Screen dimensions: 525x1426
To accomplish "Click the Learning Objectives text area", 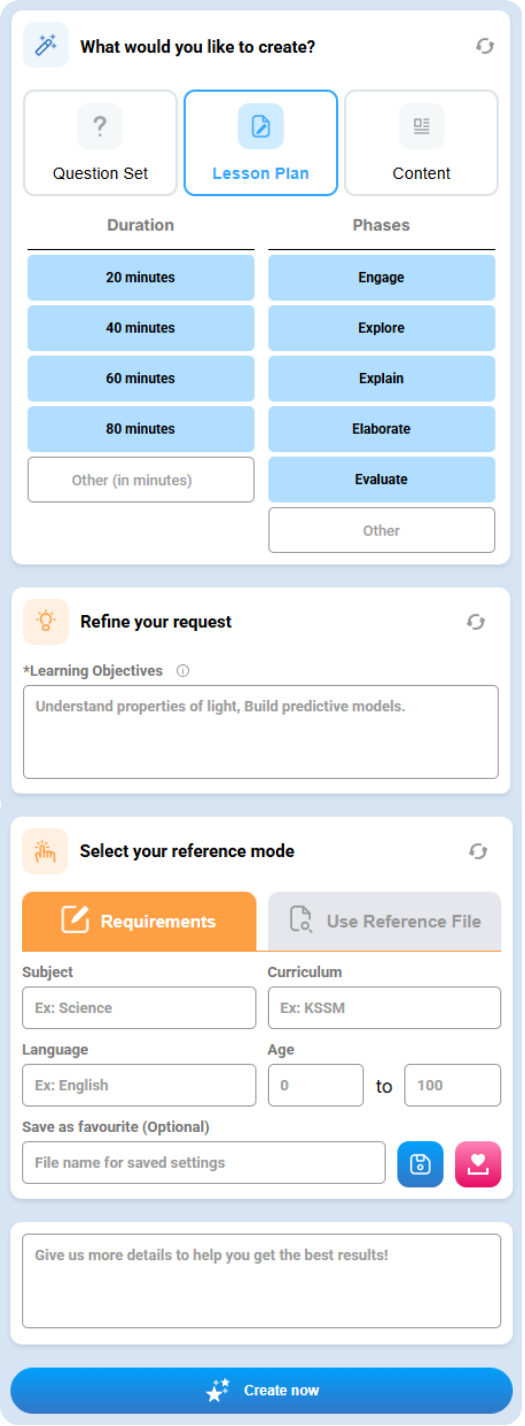I will (261, 732).
